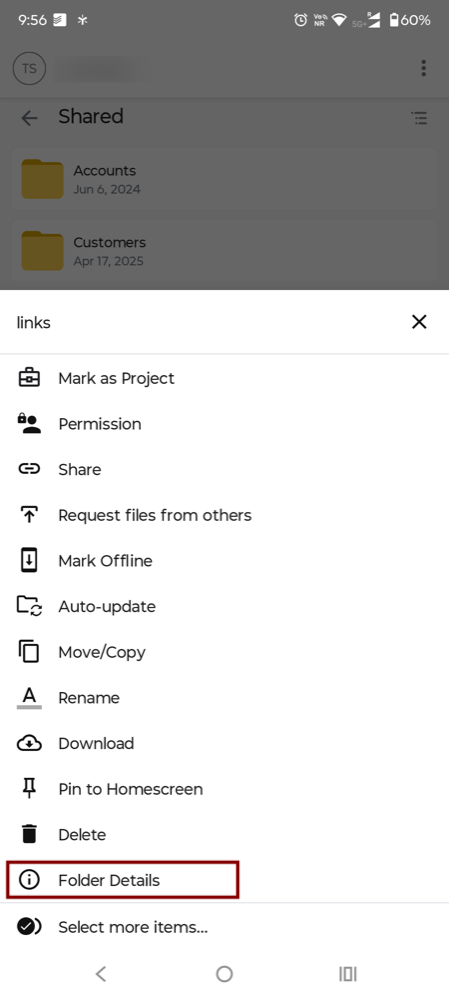Open the Accounts folder

click(224, 180)
